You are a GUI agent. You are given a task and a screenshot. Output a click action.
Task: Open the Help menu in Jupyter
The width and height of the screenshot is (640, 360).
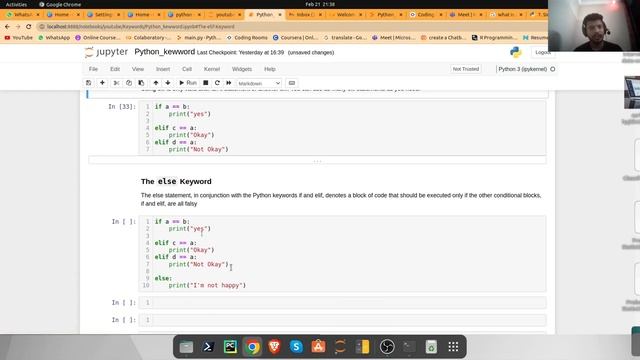(269, 69)
